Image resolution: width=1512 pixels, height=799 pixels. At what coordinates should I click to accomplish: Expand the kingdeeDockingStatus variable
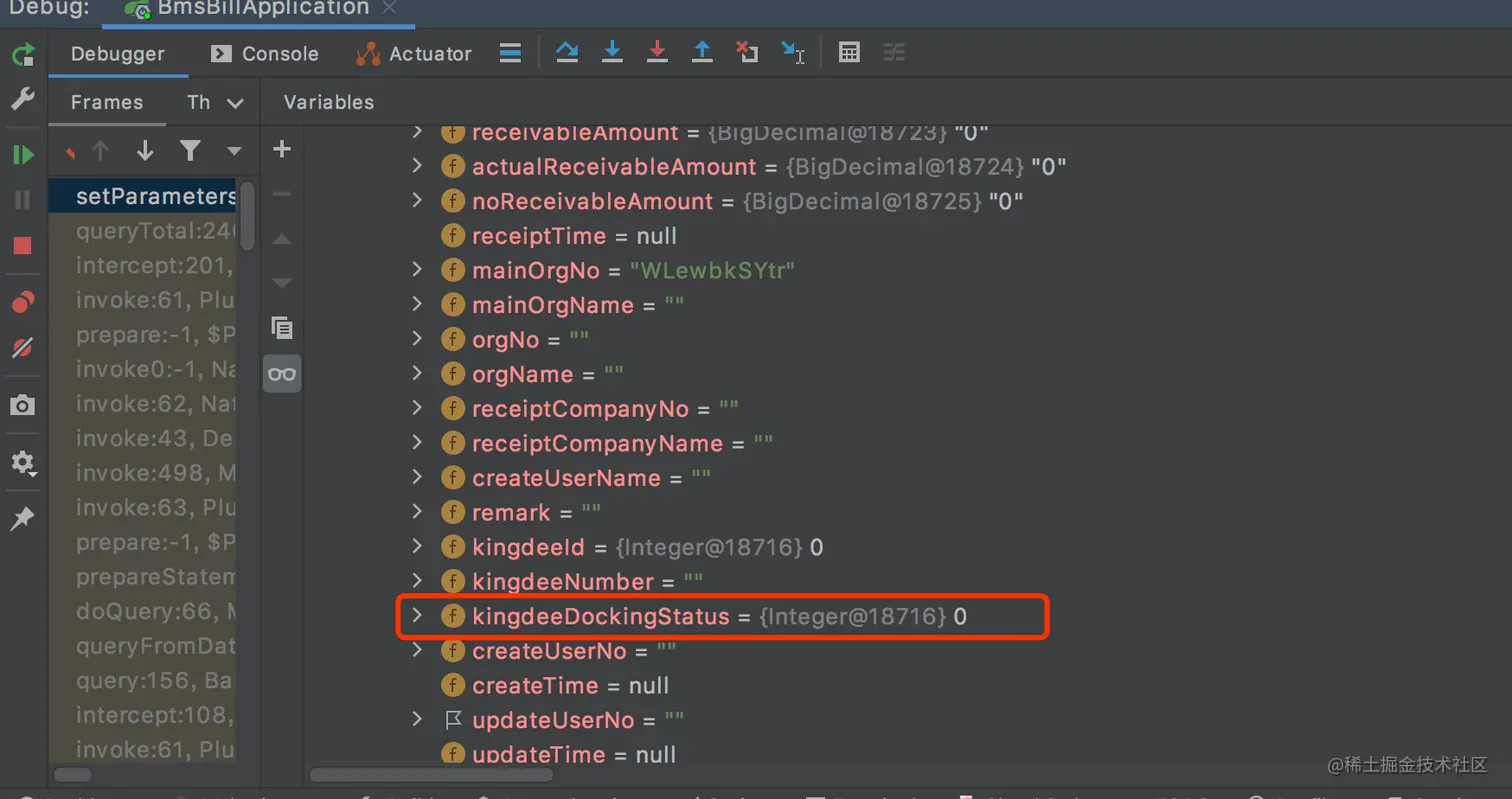tap(418, 616)
